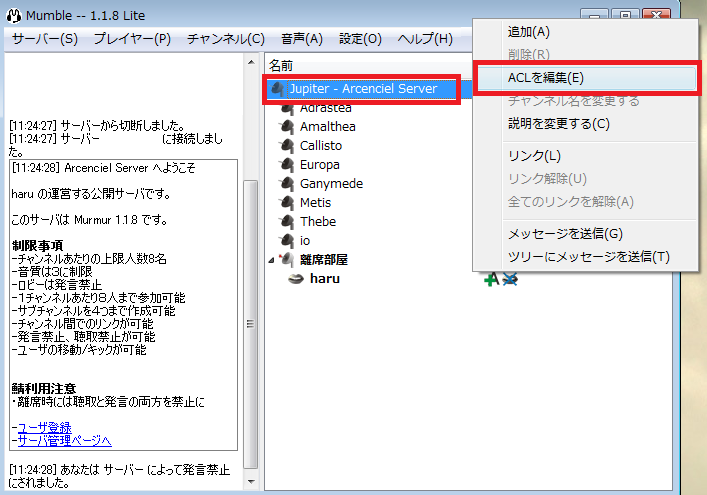Open the プレイヤー(P) menu

(132, 39)
